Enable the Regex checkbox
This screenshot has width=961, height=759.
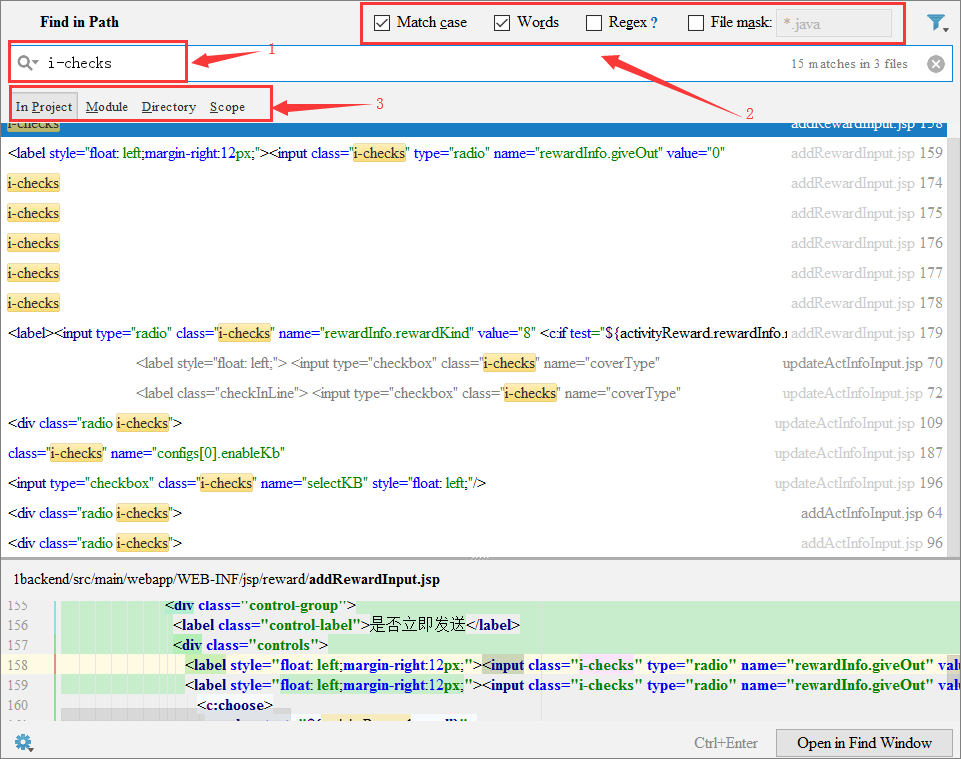click(x=594, y=23)
